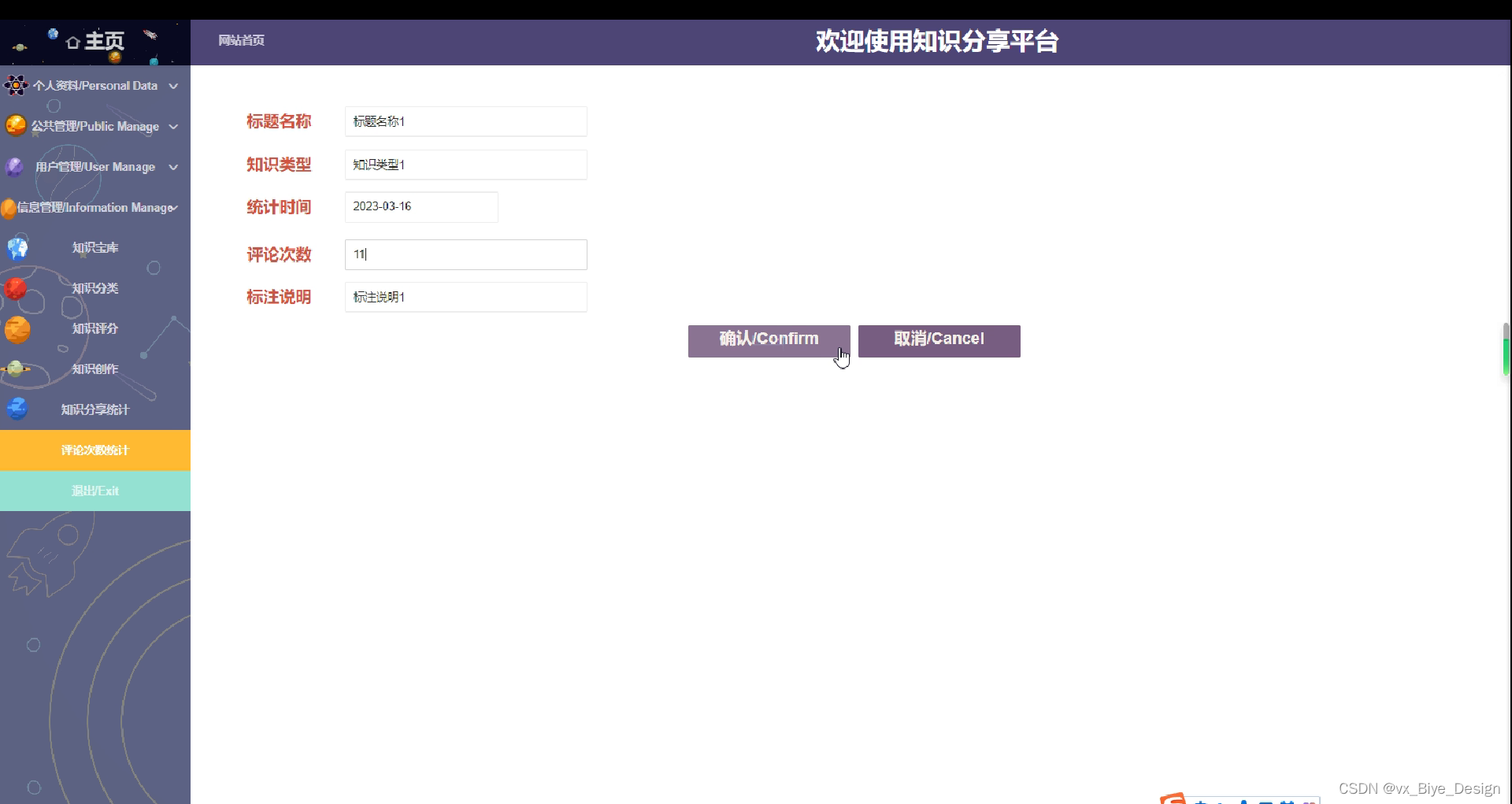The width and height of the screenshot is (1512, 804).
Task: Click the 评论次数 field label
Action: coord(279,254)
